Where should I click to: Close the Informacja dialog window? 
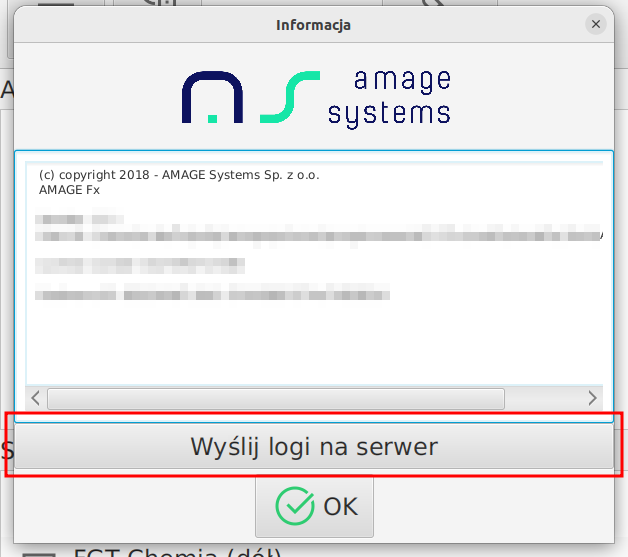click(x=596, y=24)
